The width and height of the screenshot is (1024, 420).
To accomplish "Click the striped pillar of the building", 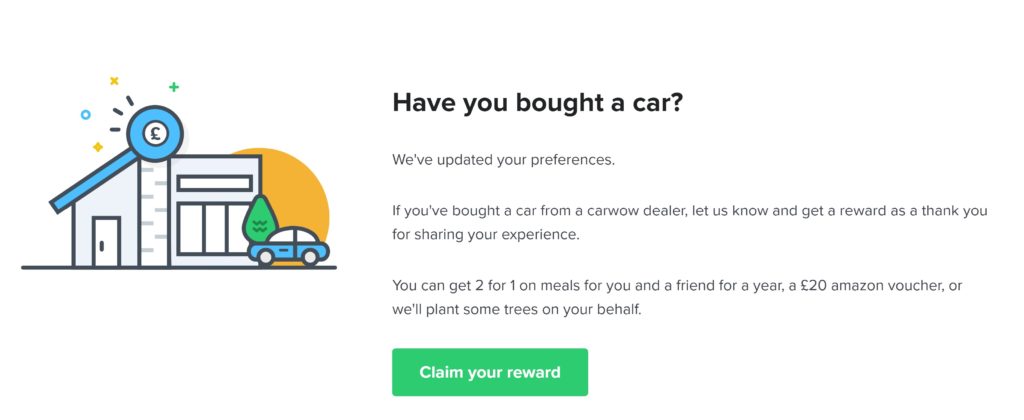I will pyautogui.click(x=154, y=214).
